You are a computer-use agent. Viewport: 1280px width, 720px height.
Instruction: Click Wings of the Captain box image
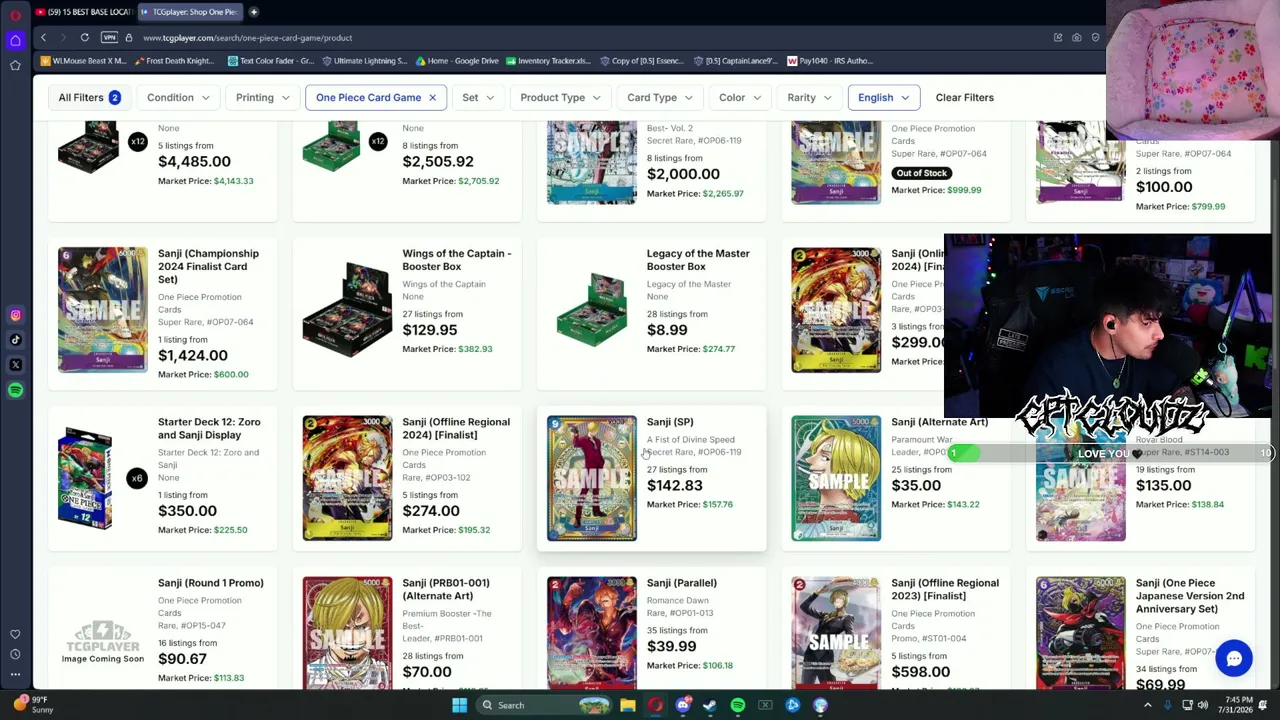click(x=347, y=310)
